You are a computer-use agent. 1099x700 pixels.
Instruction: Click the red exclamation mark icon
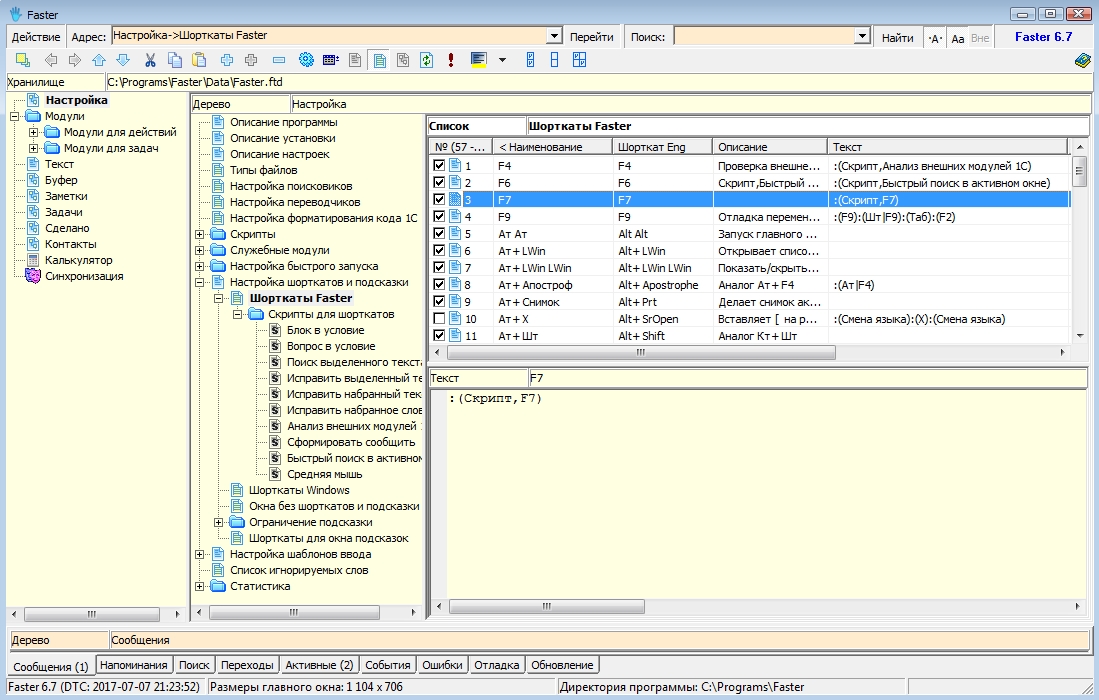pyautogui.click(x=451, y=60)
